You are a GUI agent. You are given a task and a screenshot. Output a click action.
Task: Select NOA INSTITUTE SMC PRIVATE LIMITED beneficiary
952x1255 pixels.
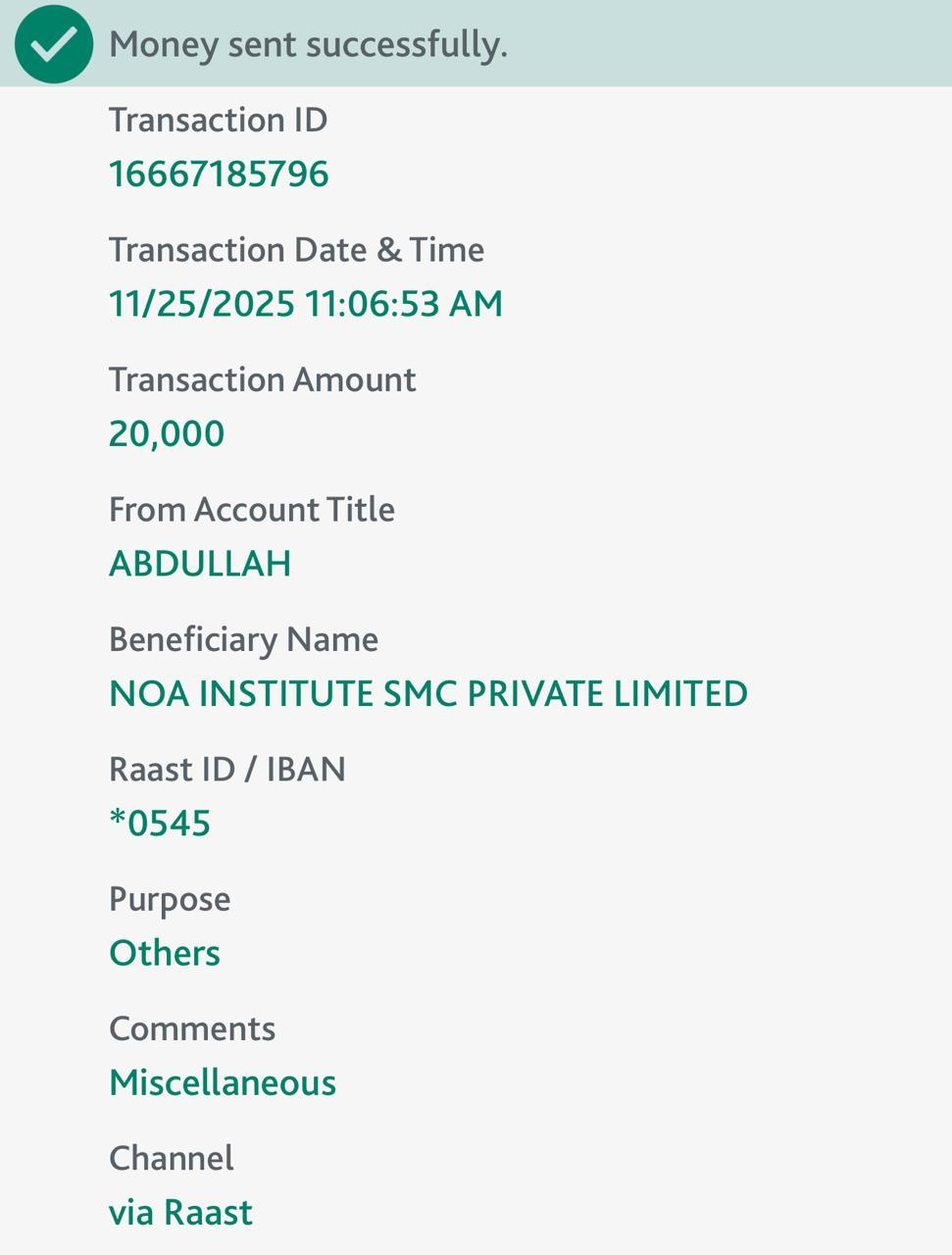coord(428,693)
